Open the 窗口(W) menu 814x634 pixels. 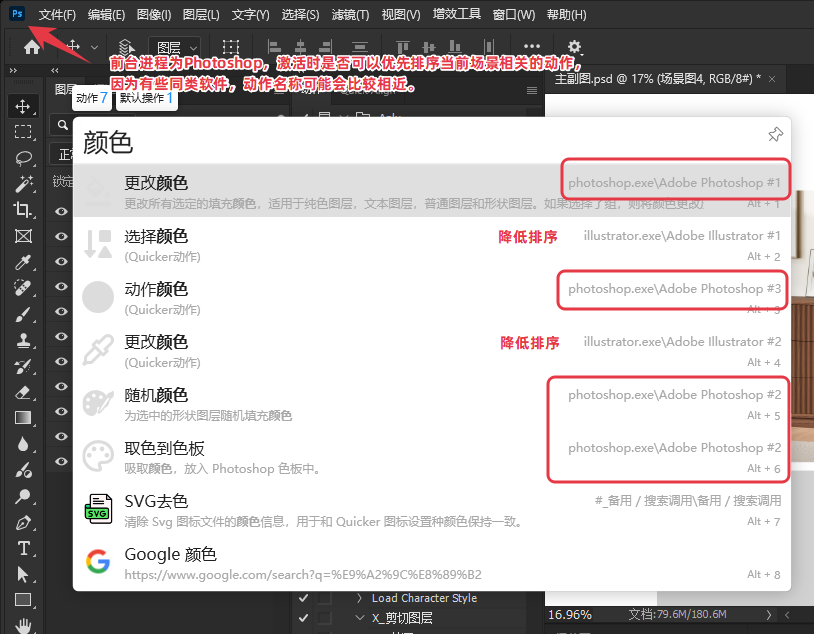[x=513, y=15]
